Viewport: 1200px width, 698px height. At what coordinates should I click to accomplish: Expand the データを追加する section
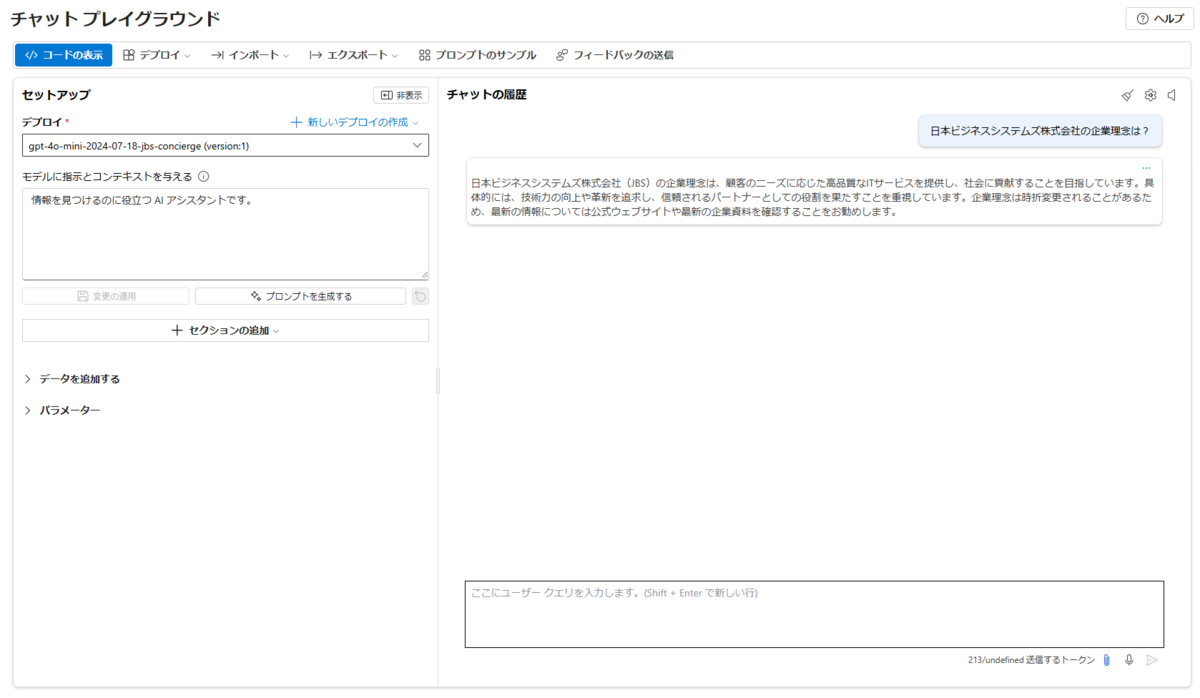(x=72, y=379)
